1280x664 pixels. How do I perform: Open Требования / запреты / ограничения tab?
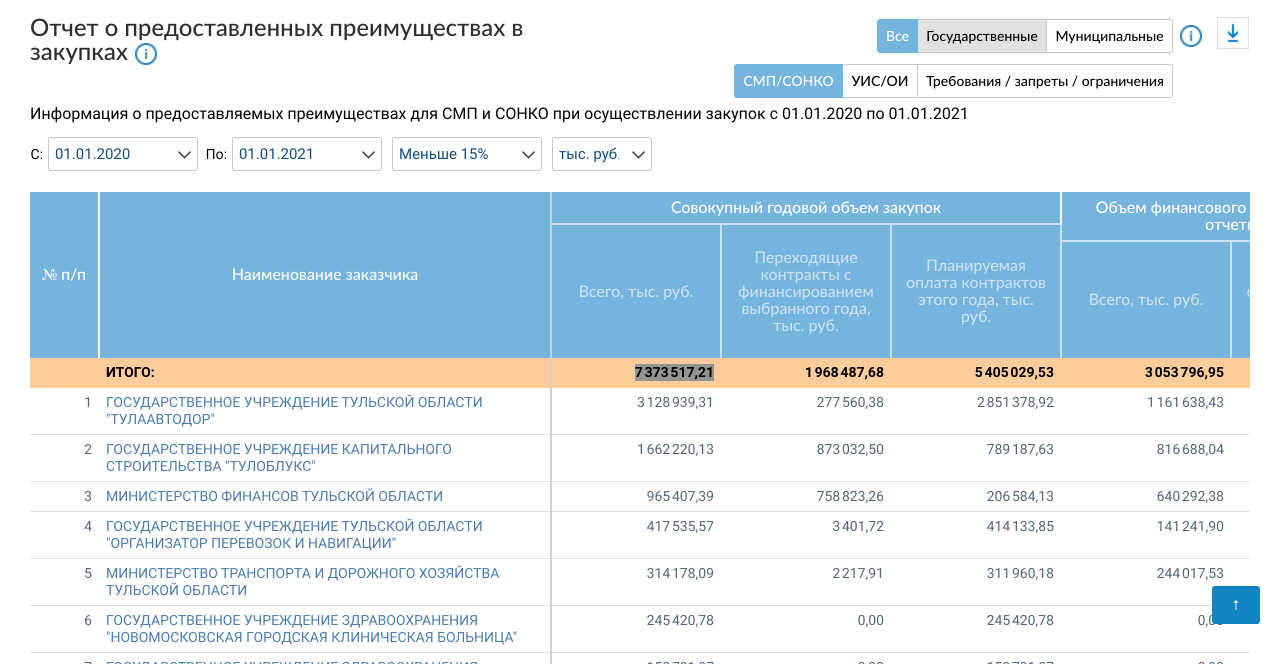click(x=1045, y=81)
